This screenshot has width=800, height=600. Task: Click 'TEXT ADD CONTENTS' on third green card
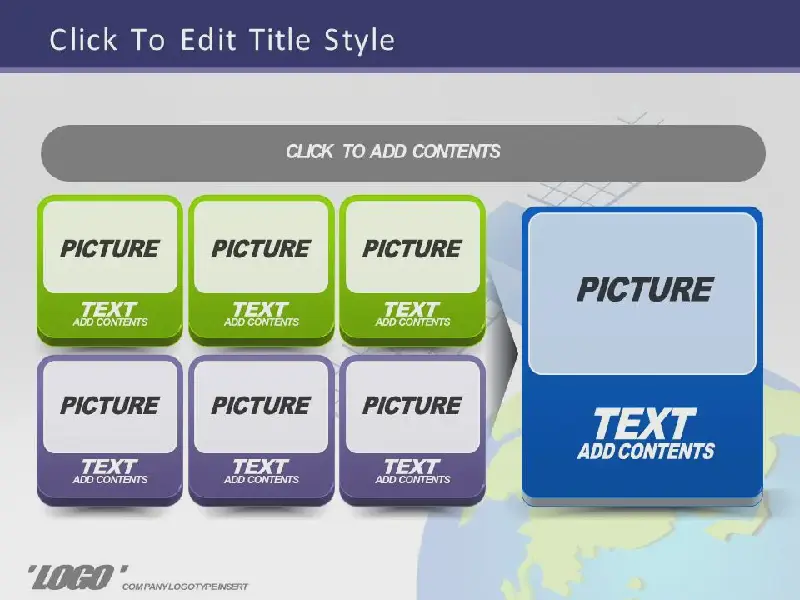point(412,314)
